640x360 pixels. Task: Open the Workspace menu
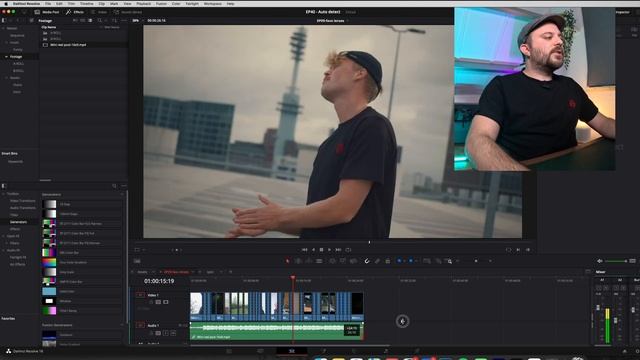[x=213, y=4]
